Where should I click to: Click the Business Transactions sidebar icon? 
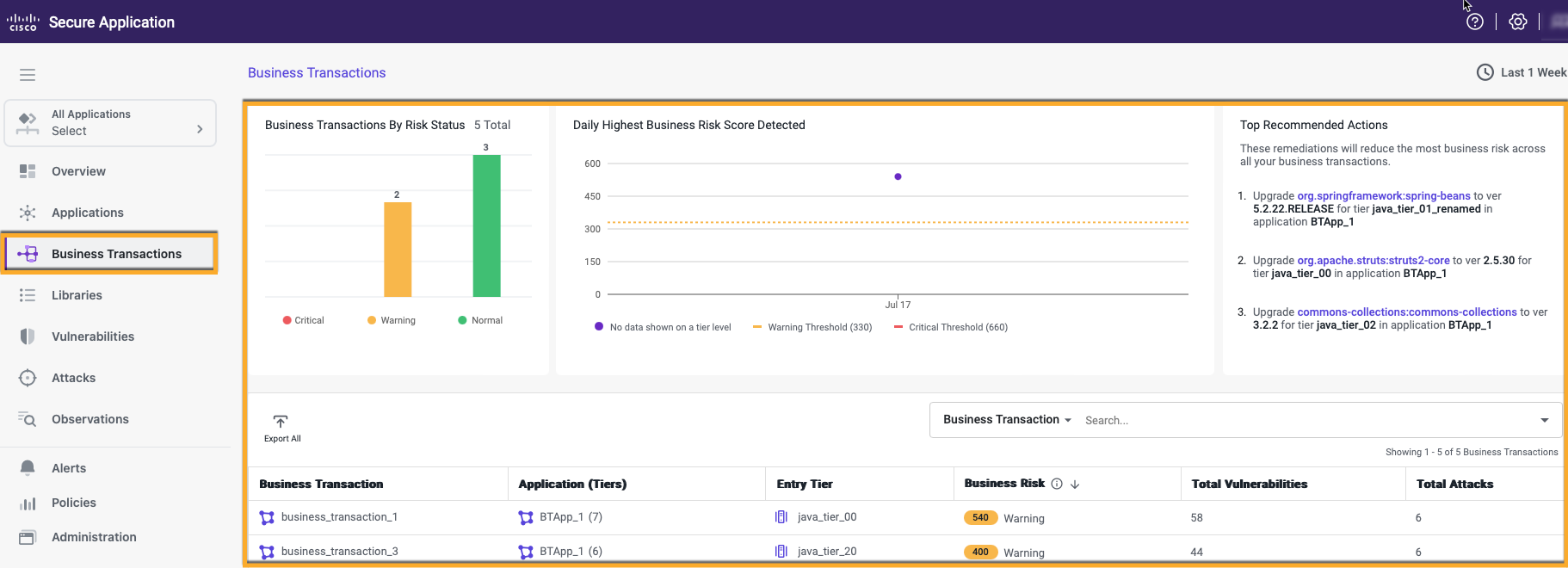pyautogui.click(x=28, y=254)
